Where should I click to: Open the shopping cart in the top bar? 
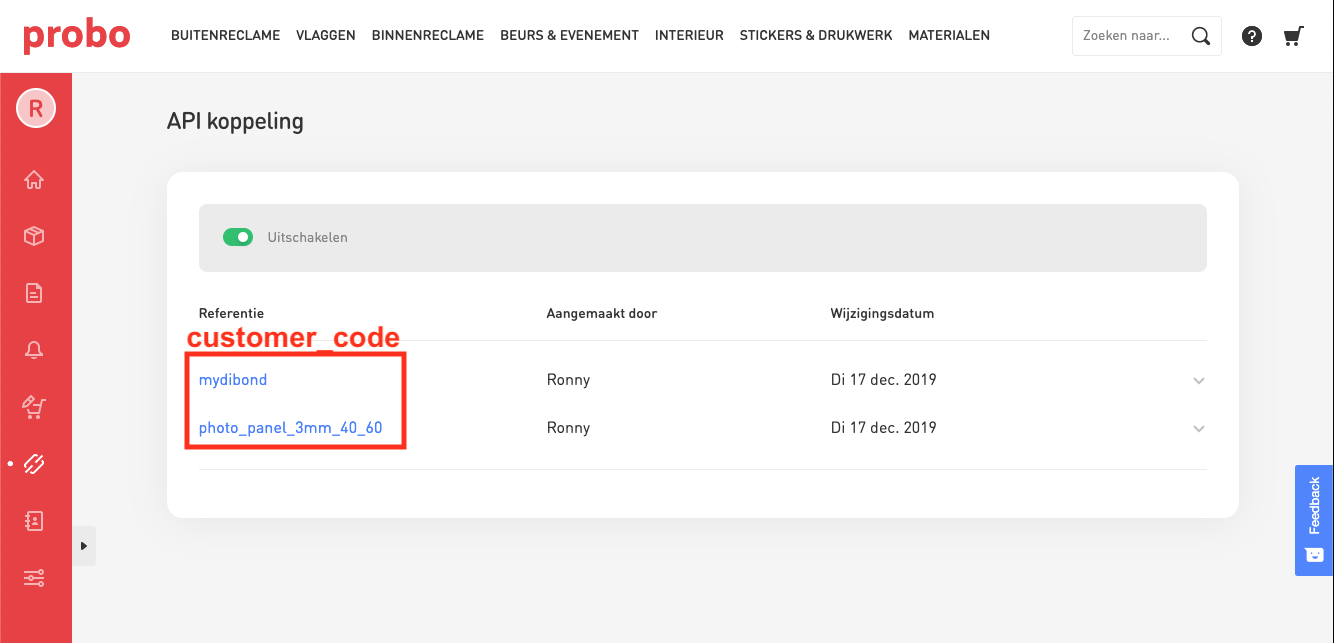[1293, 35]
